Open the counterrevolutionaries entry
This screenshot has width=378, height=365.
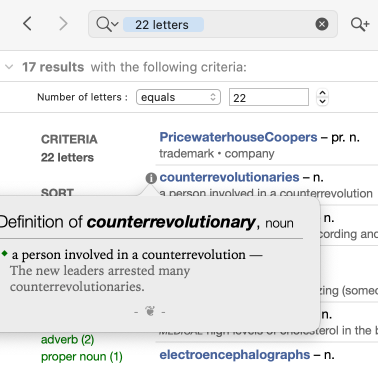tap(229, 177)
